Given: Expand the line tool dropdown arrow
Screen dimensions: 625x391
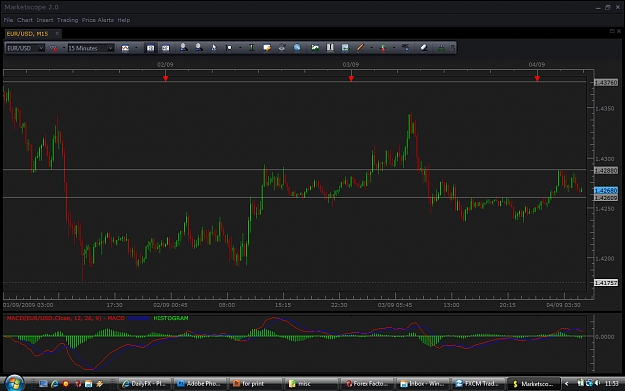Looking at the screenshot, I should click(371, 48).
